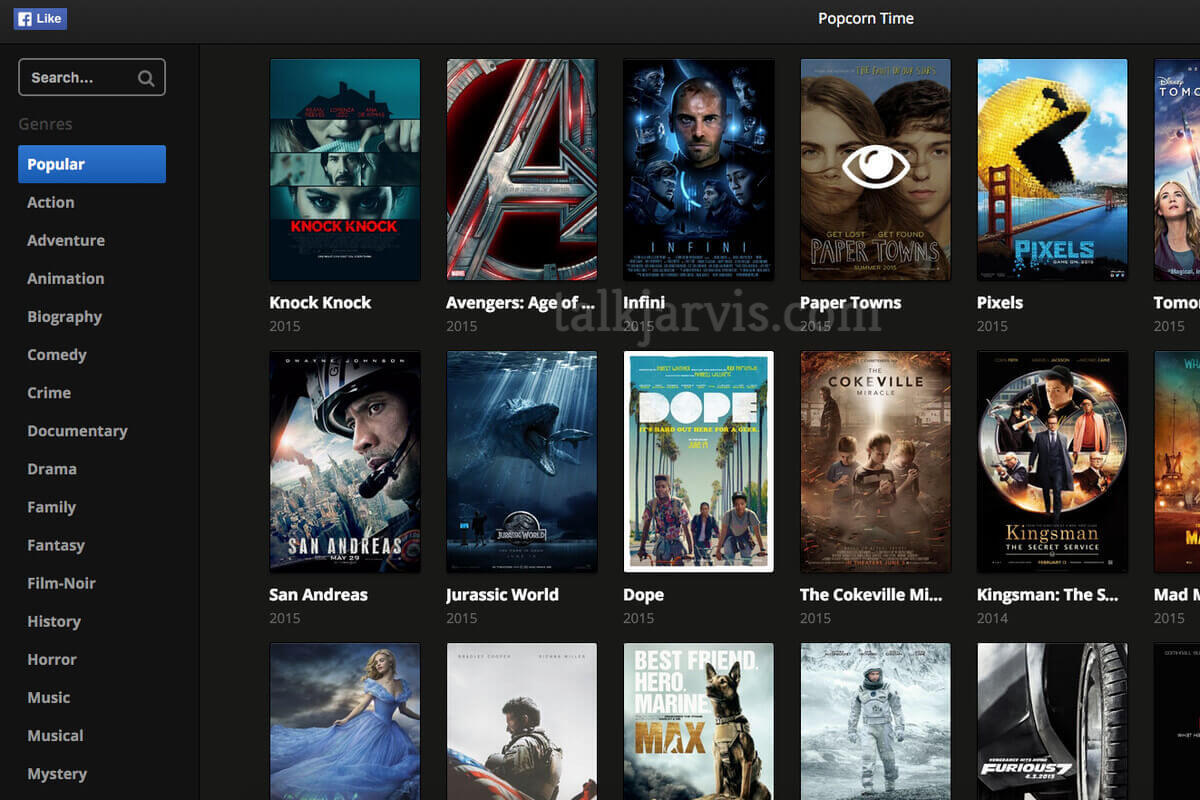1200x800 pixels.
Task: Click the search magnifier icon
Action: (146, 78)
